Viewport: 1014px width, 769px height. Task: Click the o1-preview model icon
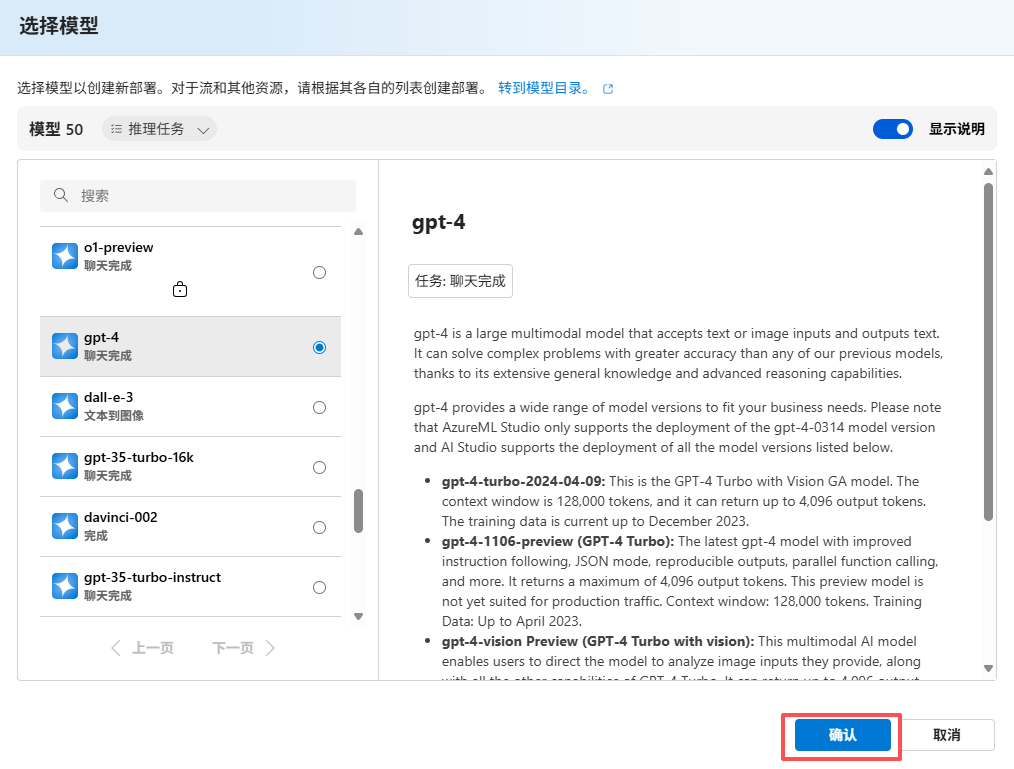click(64, 256)
